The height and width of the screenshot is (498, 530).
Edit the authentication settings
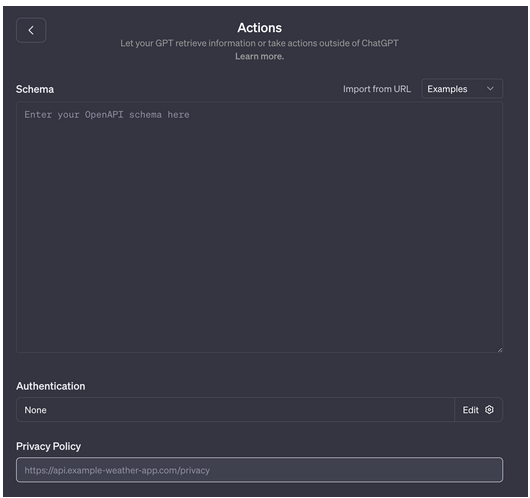click(x=478, y=410)
